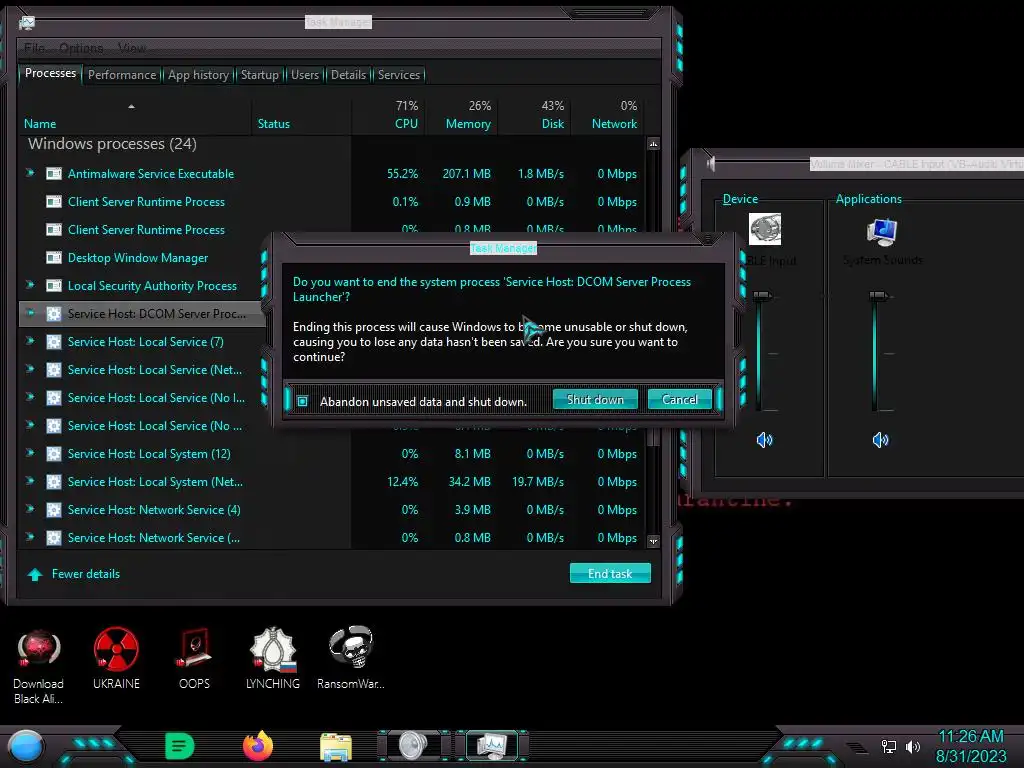Click gear icon of Service Host: Network Service (4)
The image size is (1024, 768).
(x=54, y=510)
